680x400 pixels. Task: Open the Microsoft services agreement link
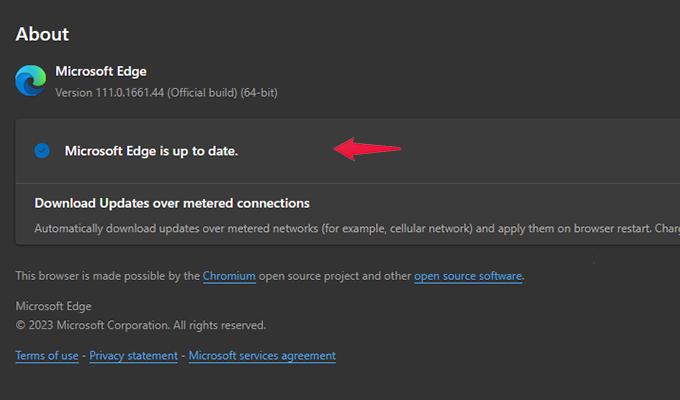(262, 356)
